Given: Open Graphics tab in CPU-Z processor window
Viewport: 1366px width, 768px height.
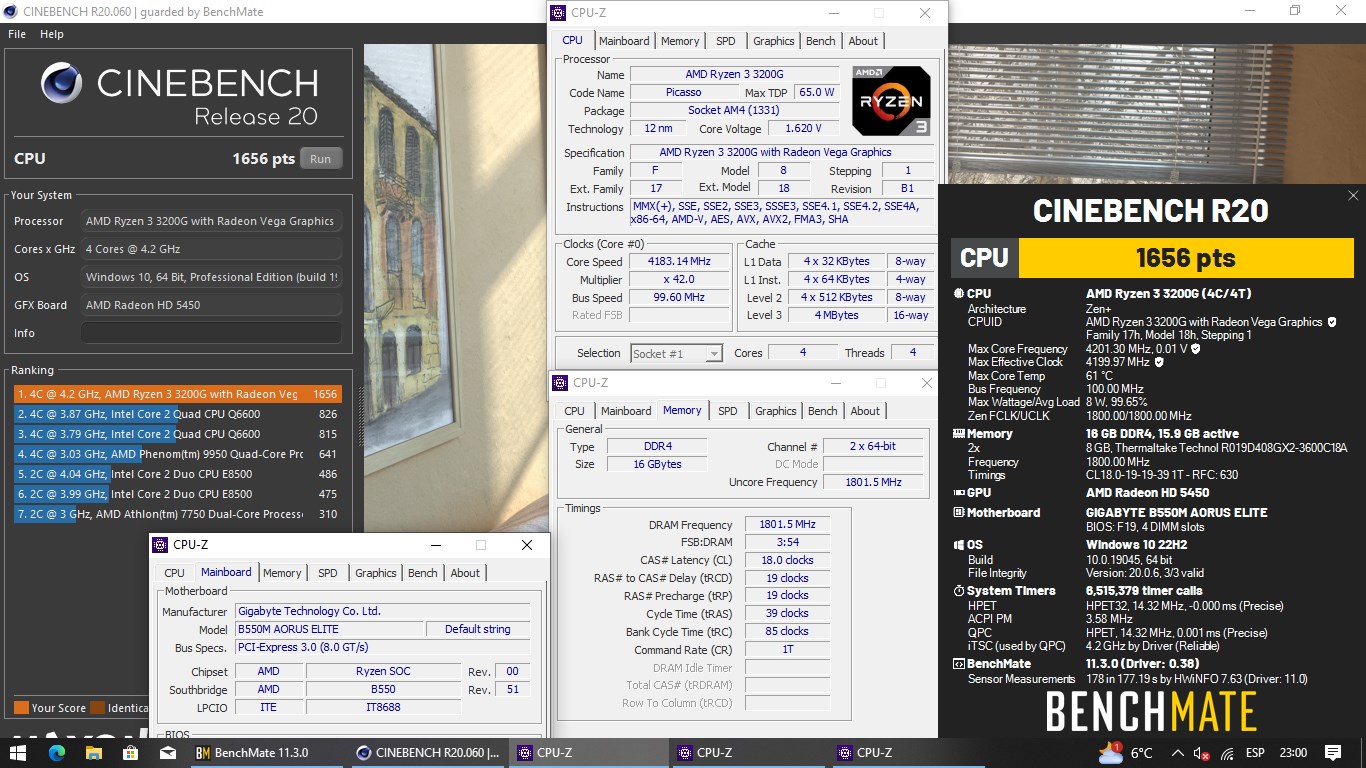Looking at the screenshot, I should point(774,41).
